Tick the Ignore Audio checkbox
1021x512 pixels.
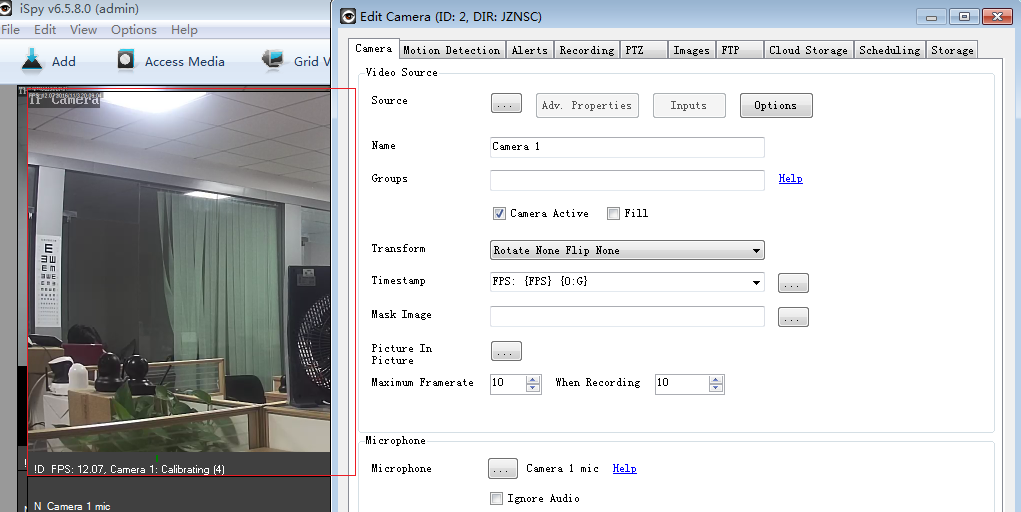pyautogui.click(x=496, y=498)
